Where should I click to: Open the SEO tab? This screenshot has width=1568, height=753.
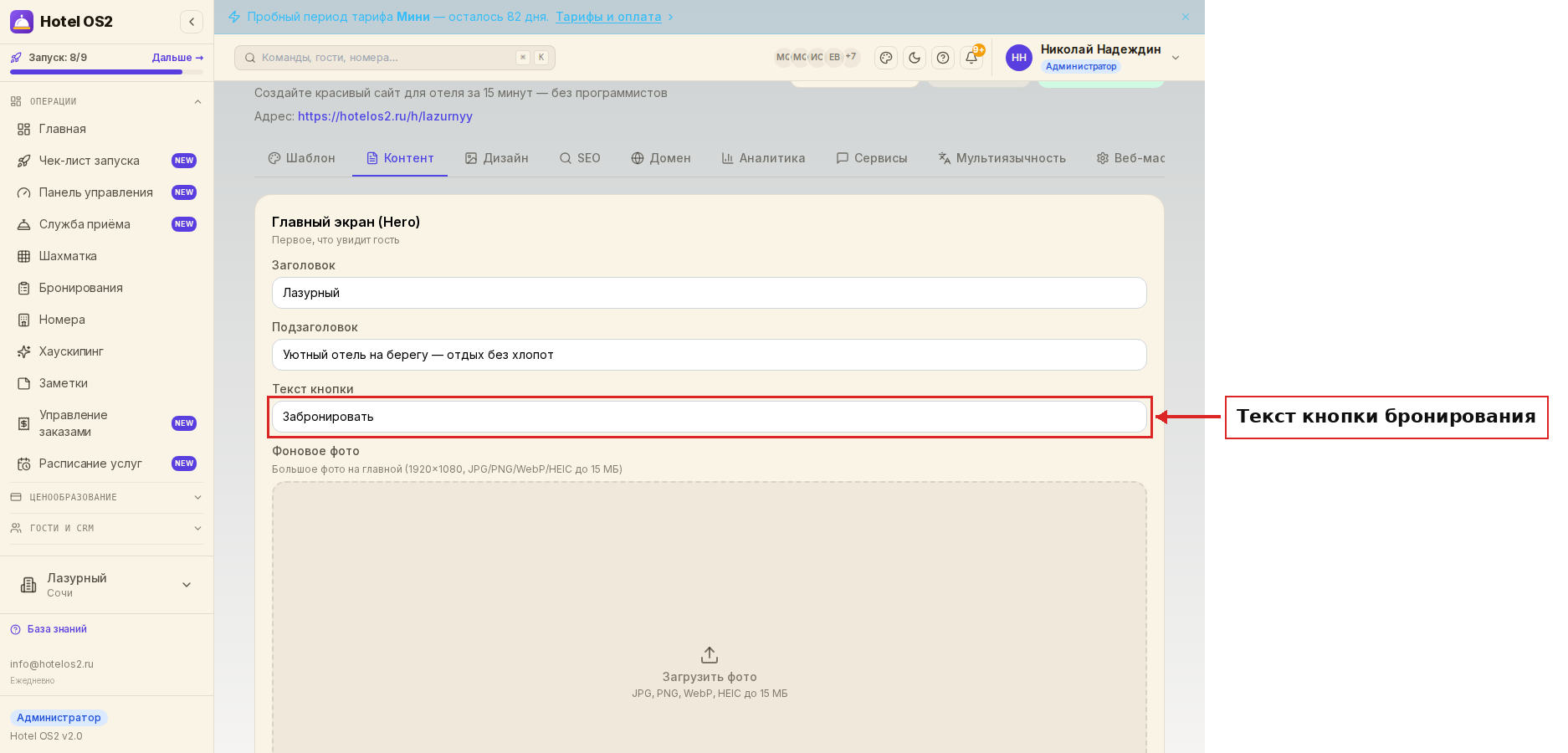point(580,158)
